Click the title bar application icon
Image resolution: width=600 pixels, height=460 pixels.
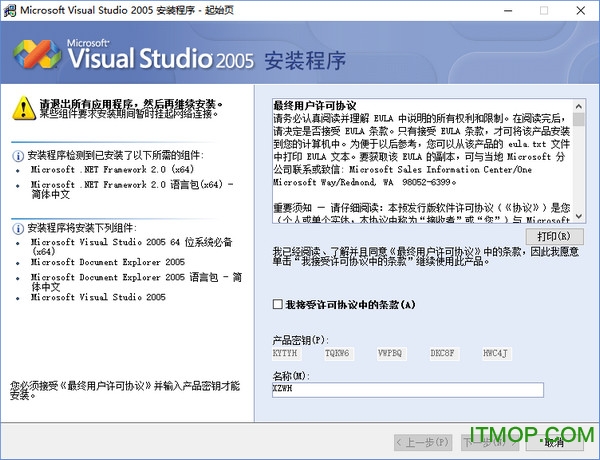pyautogui.click(x=10, y=9)
